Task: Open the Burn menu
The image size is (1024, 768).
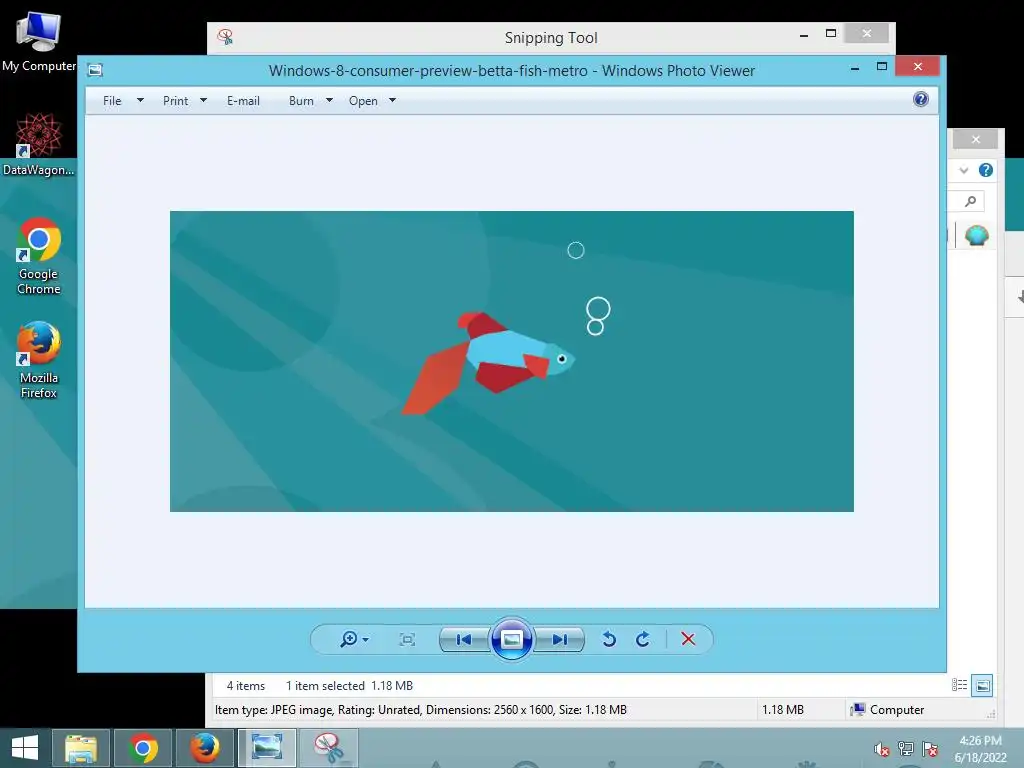Action: [301, 101]
